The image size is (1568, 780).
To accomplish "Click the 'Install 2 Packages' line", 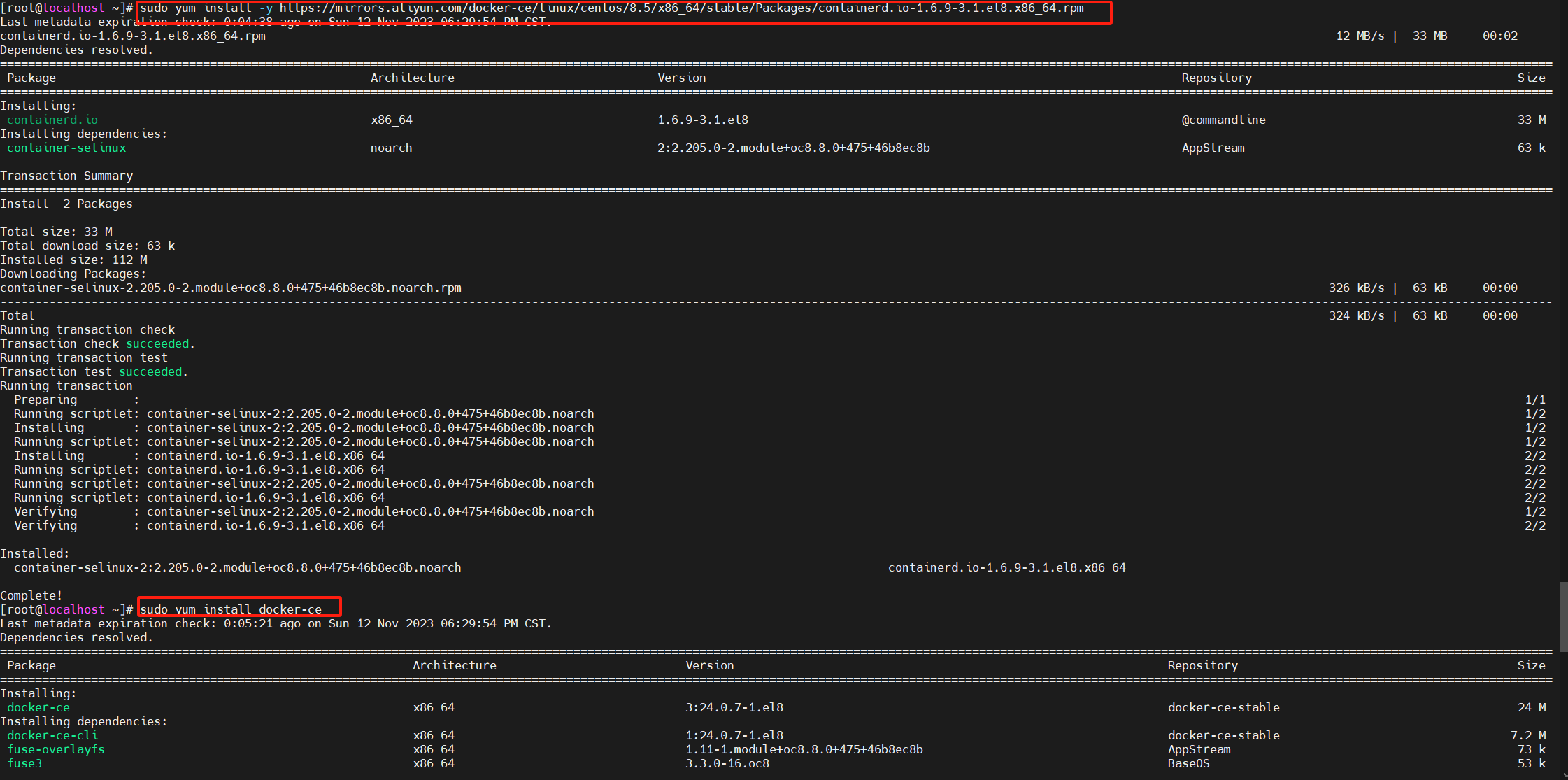I will (x=66, y=204).
